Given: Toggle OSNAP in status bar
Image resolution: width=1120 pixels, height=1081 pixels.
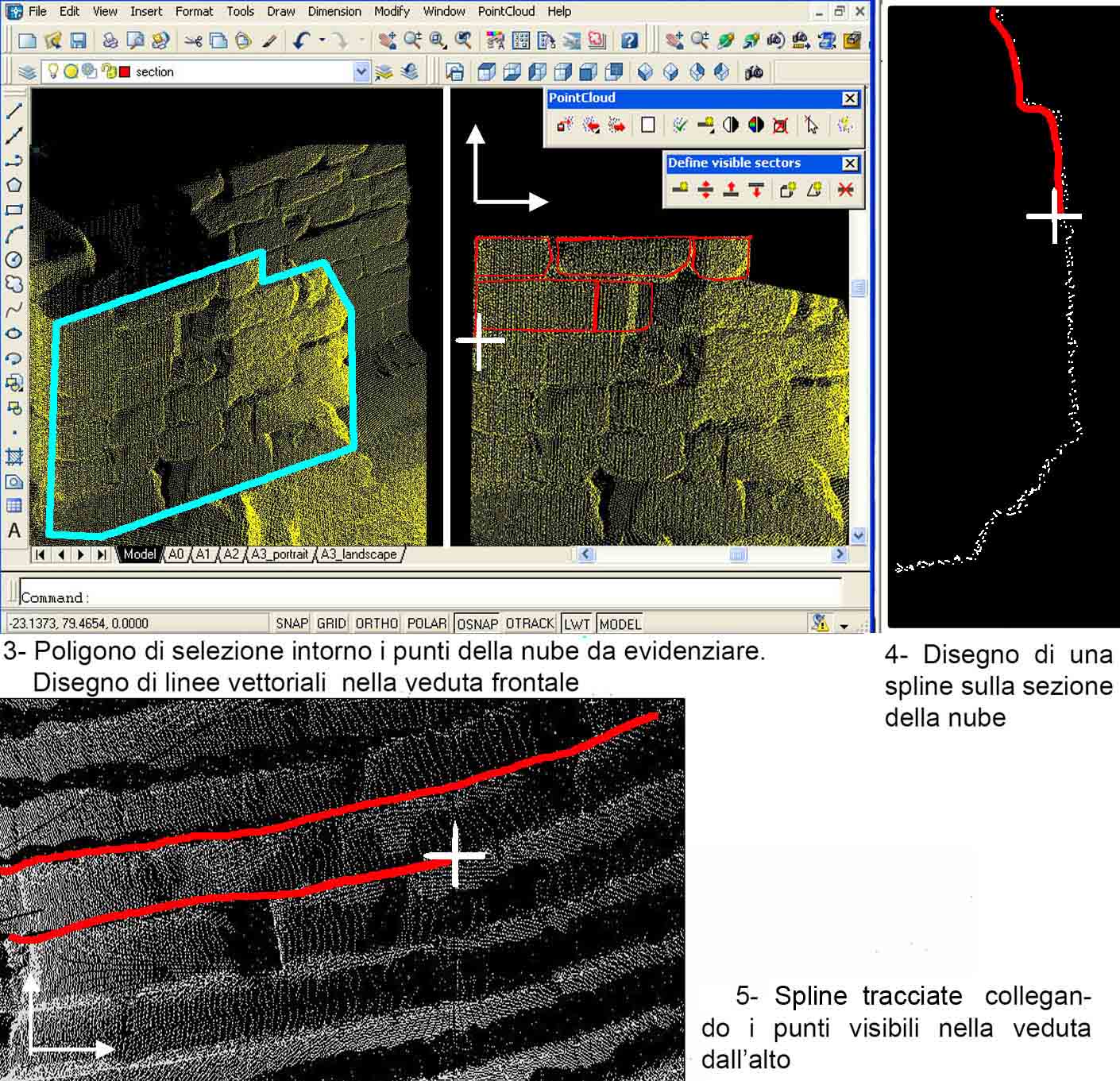Looking at the screenshot, I should (477, 624).
